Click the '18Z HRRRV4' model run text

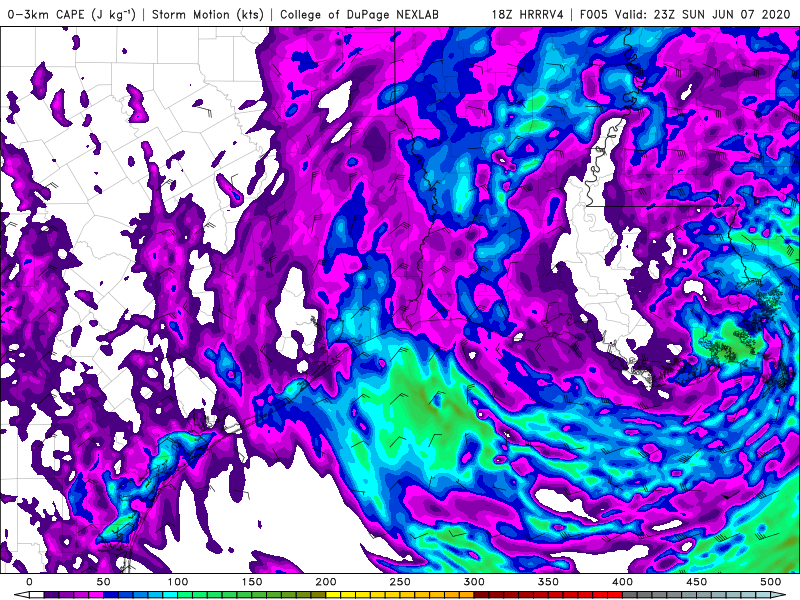pyautogui.click(x=528, y=14)
